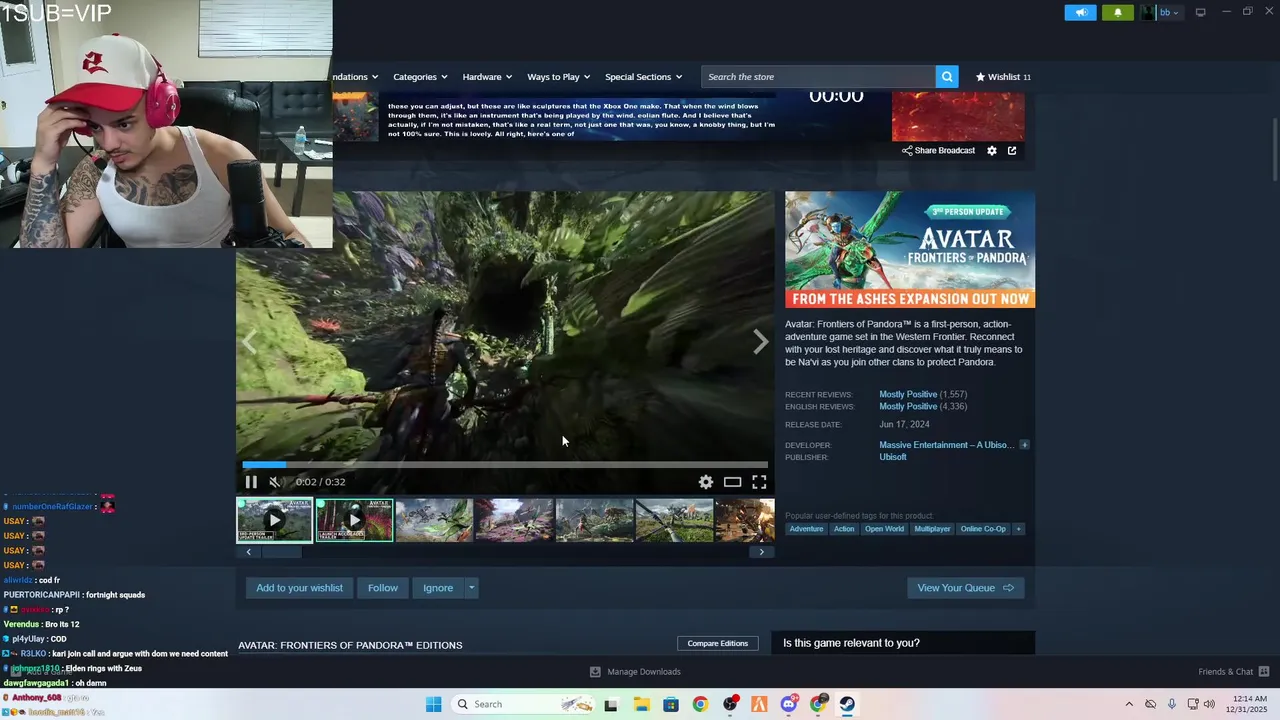1280x720 pixels.
Task: Select the first trailer thumbnail
Action: [x=274, y=520]
